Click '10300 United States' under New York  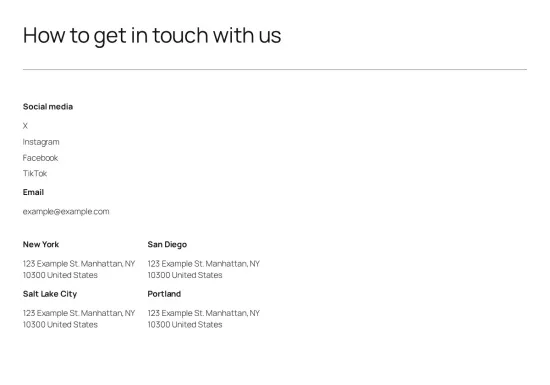pos(60,275)
